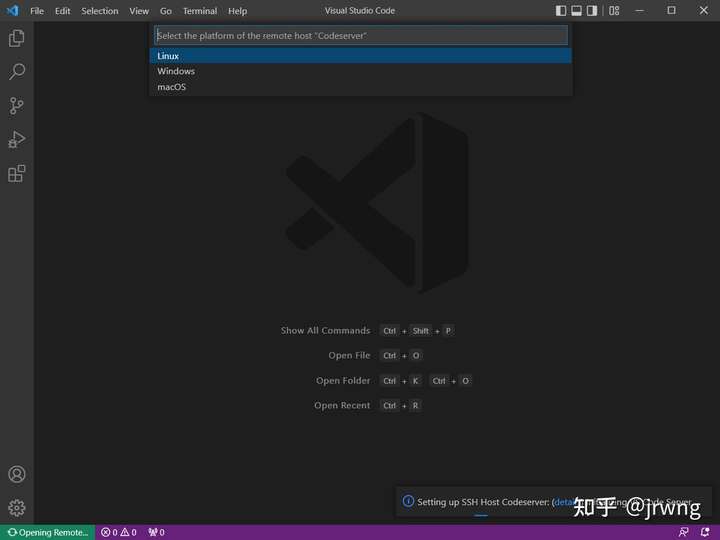This screenshot has height=540, width=720.
Task: Open the Edit menu
Action: click(62, 11)
